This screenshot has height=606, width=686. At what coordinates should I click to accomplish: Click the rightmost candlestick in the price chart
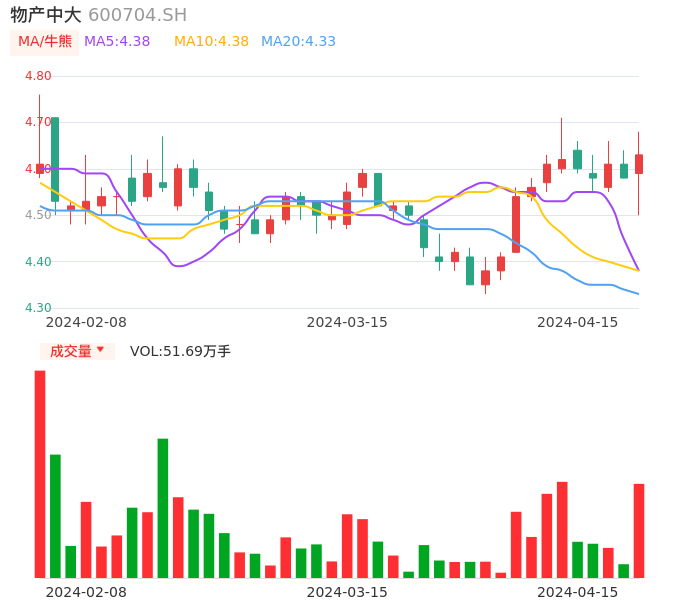pos(639,164)
